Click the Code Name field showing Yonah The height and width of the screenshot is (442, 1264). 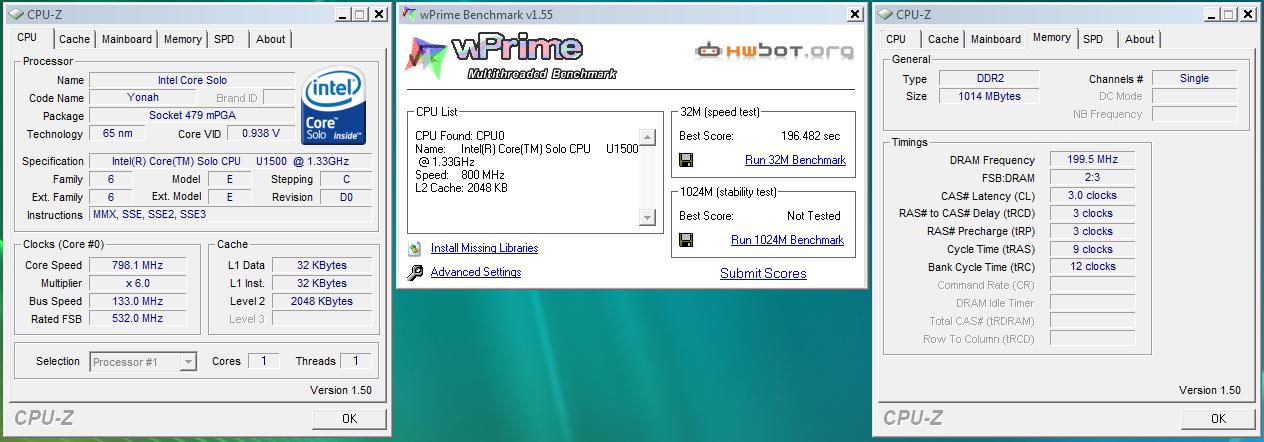click(143, 98)
